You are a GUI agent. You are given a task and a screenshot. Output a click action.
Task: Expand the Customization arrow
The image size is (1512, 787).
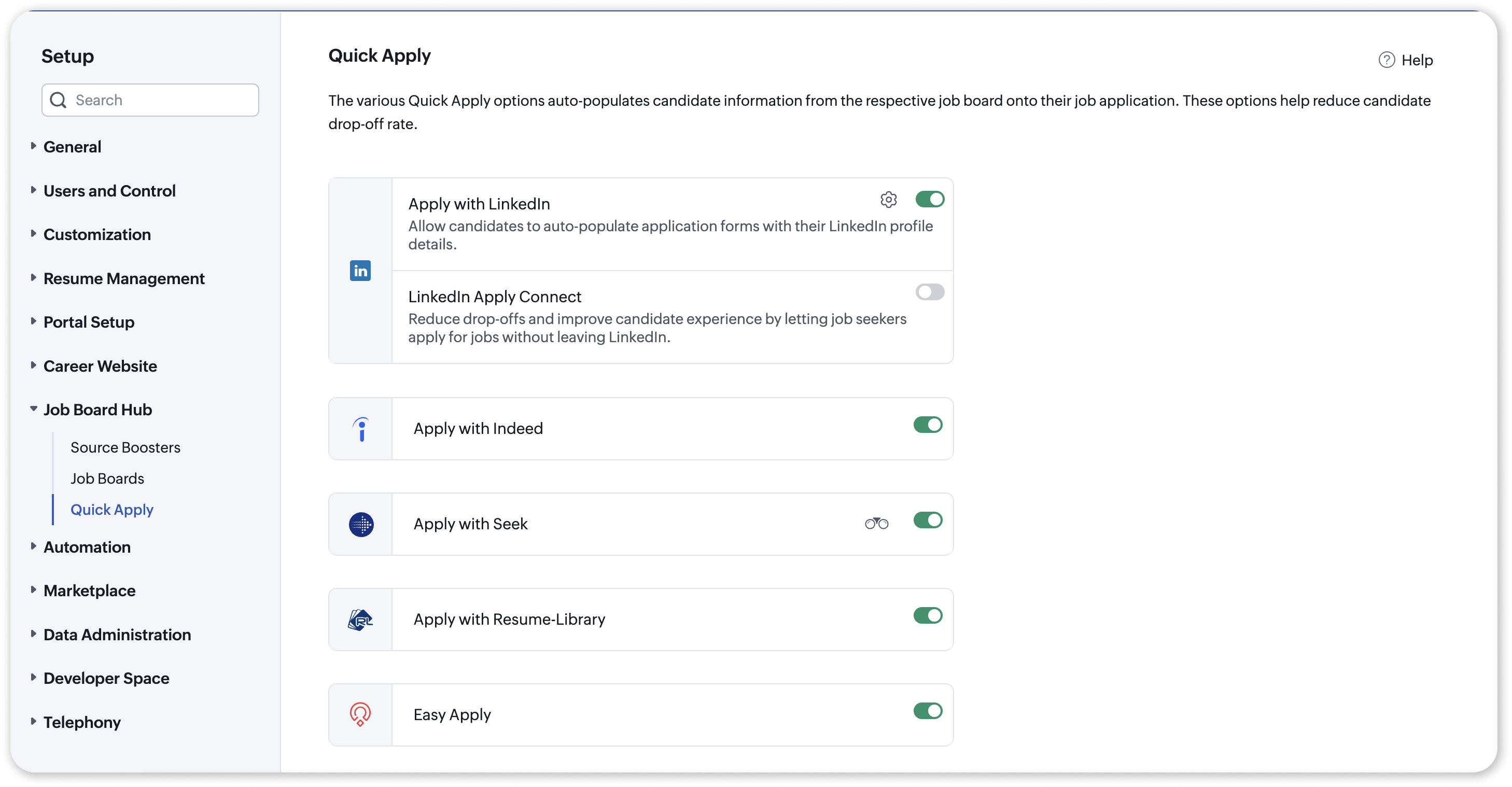33,234
